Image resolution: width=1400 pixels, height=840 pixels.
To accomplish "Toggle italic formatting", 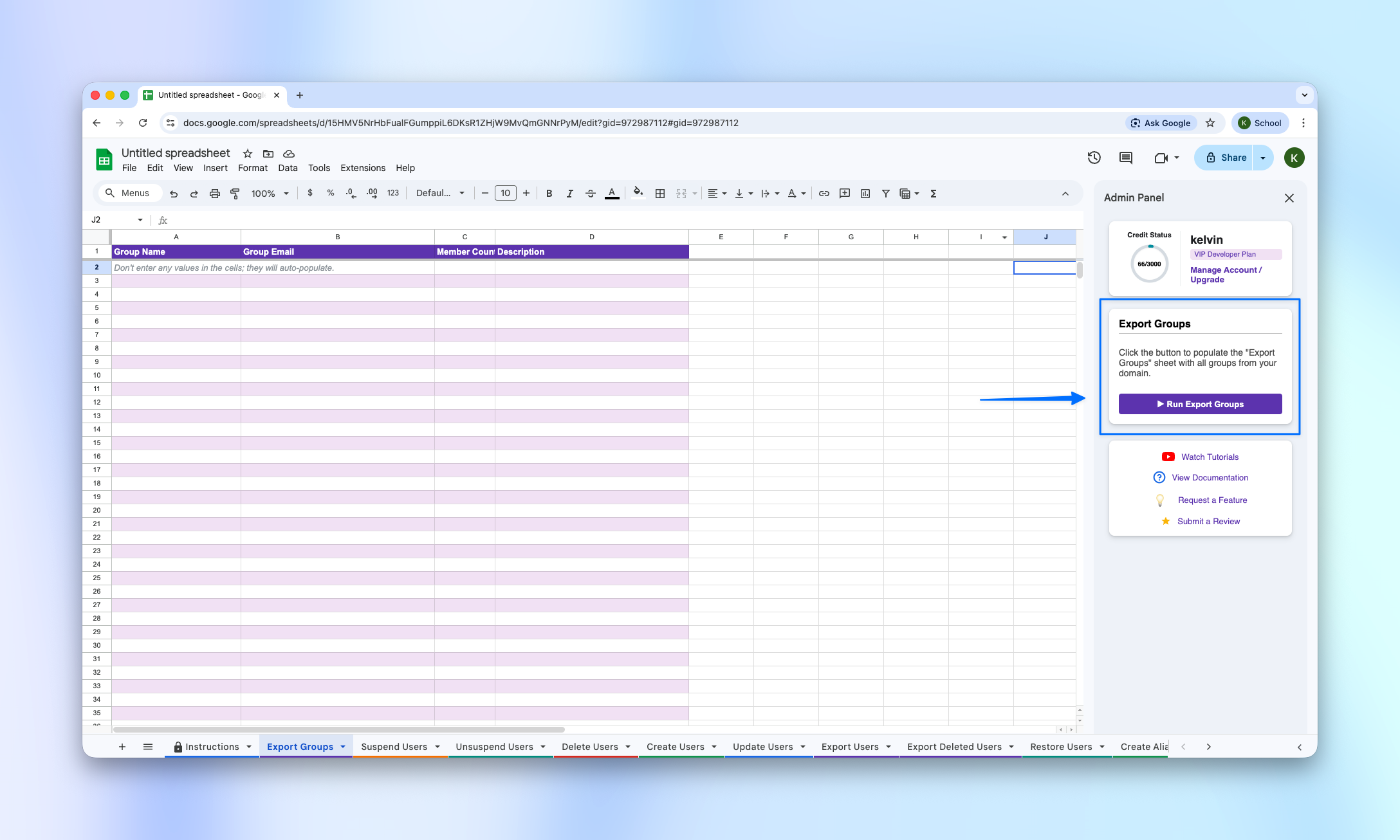I will tap(569, 193).
